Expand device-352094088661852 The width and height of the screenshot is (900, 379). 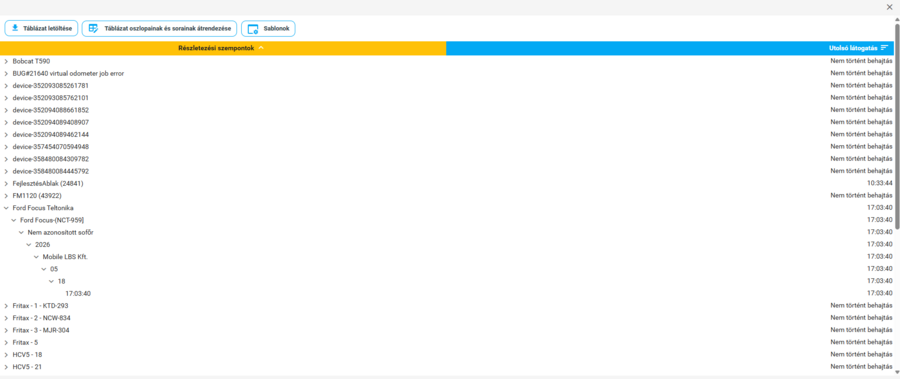click(x=6, y=110)
